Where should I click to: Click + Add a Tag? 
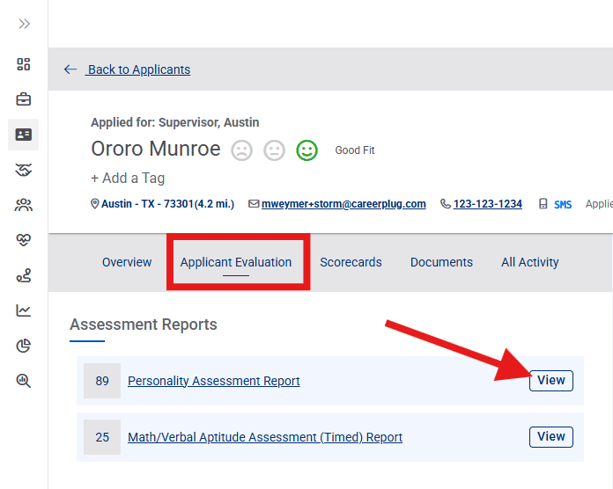(128, 178)
